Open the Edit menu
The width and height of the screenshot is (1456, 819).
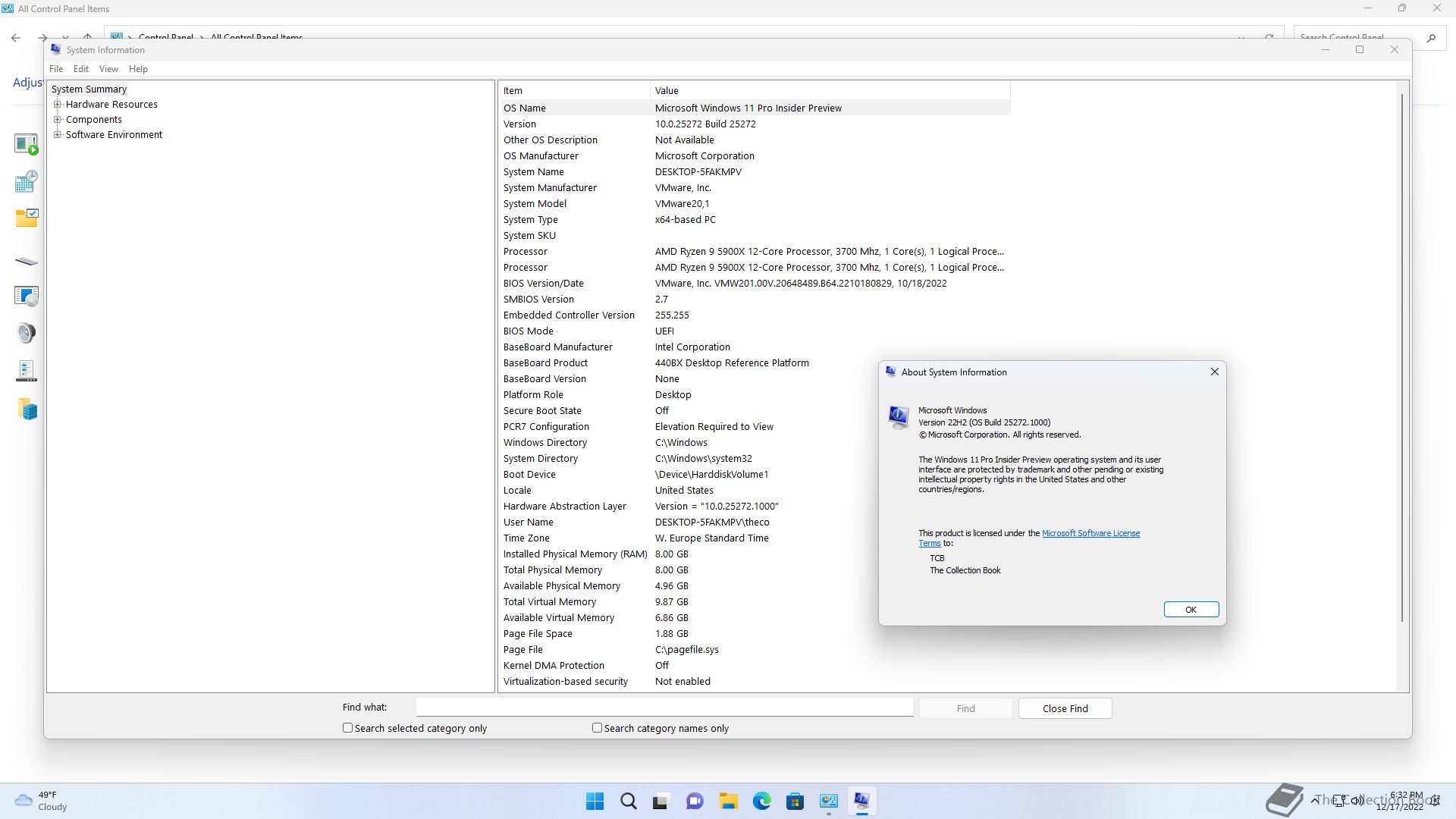click(x=81, y=69)
